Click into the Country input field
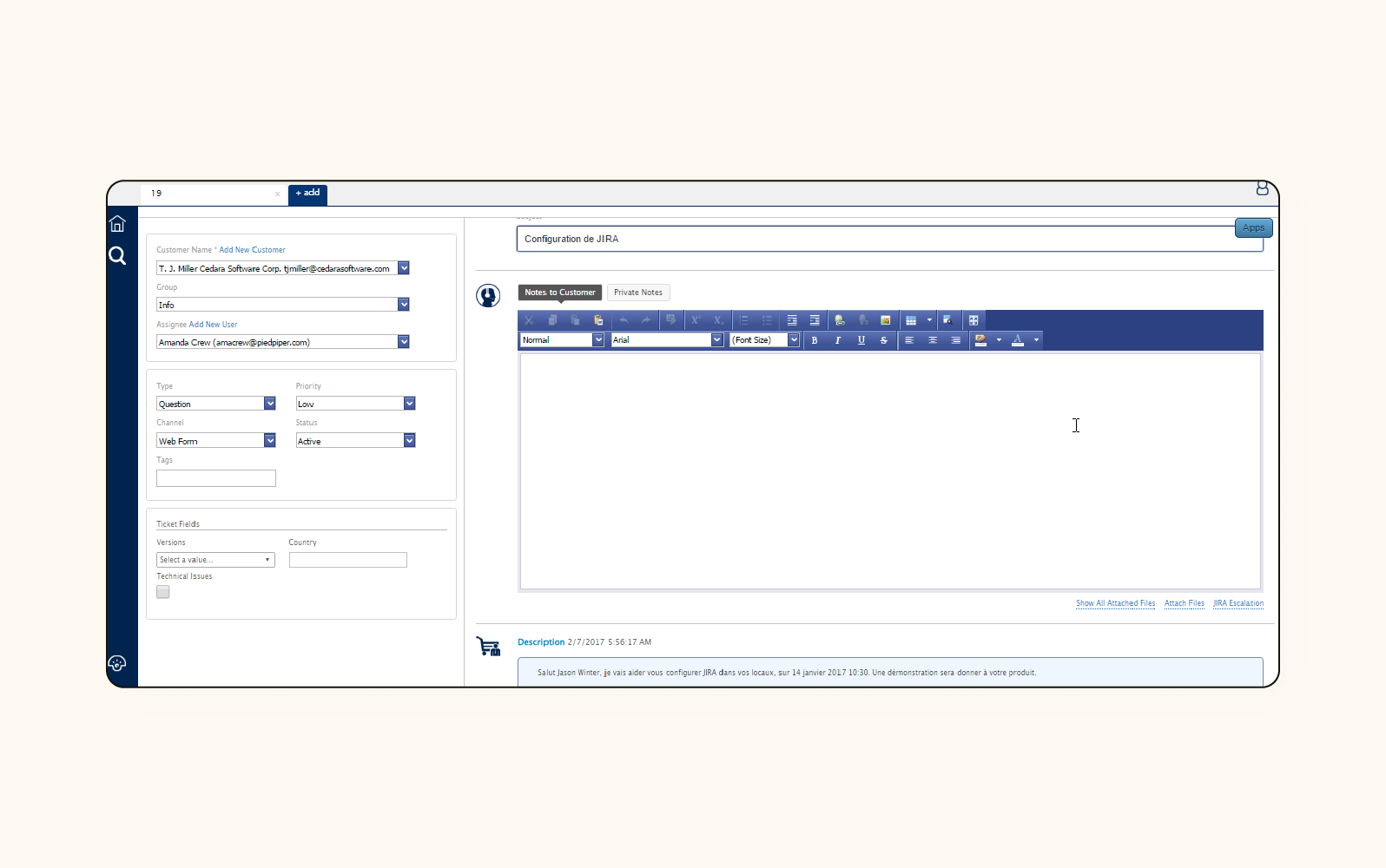 (x=348, y=560)
